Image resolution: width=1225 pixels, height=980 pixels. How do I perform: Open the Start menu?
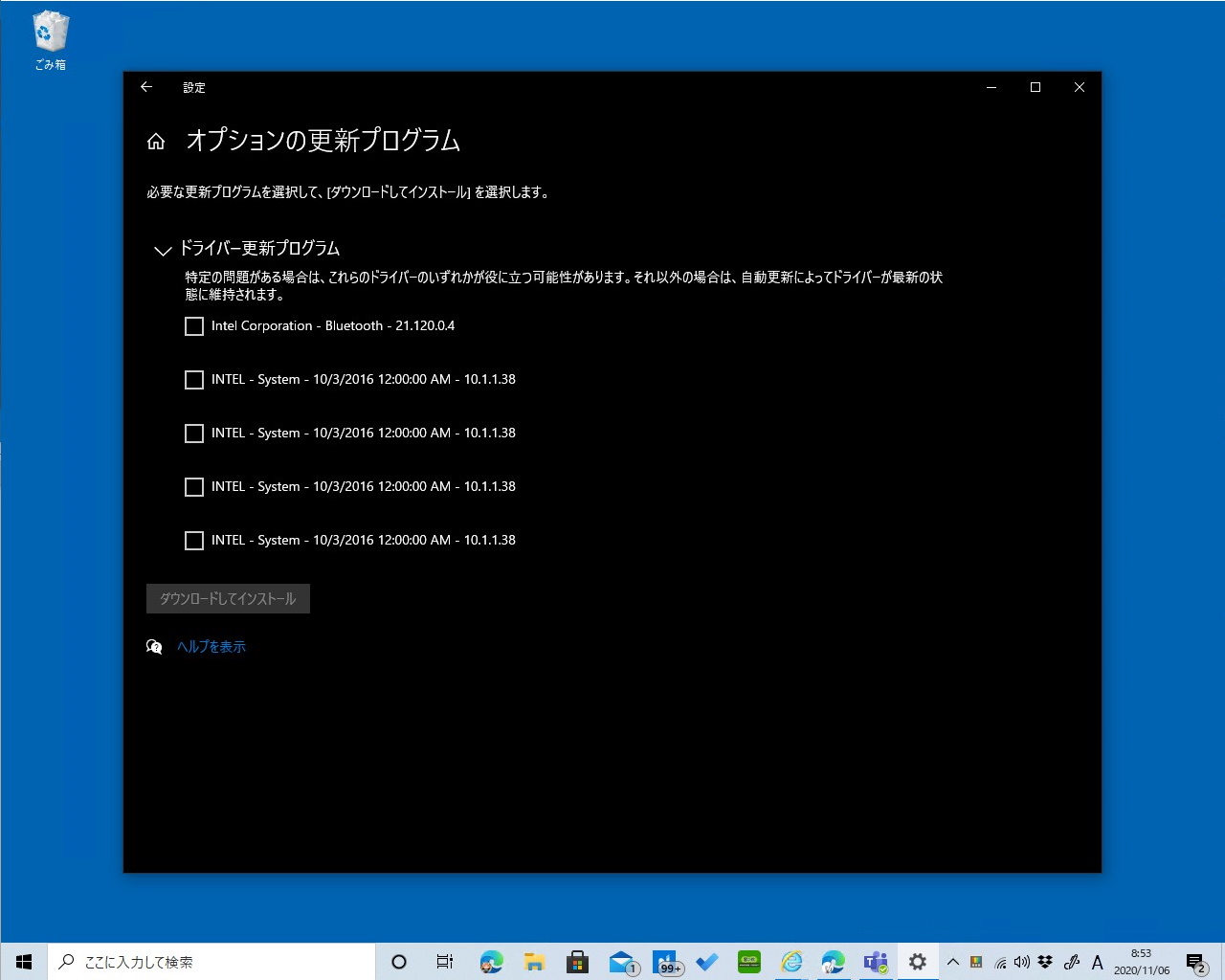pos(23,961)
